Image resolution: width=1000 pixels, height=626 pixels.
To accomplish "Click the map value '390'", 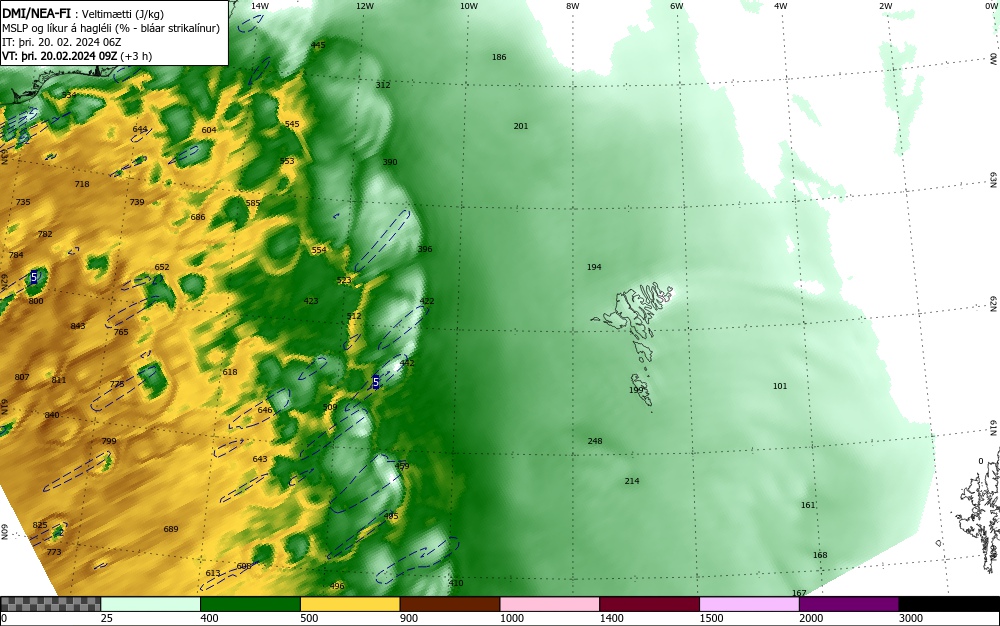I will [390, 163].
